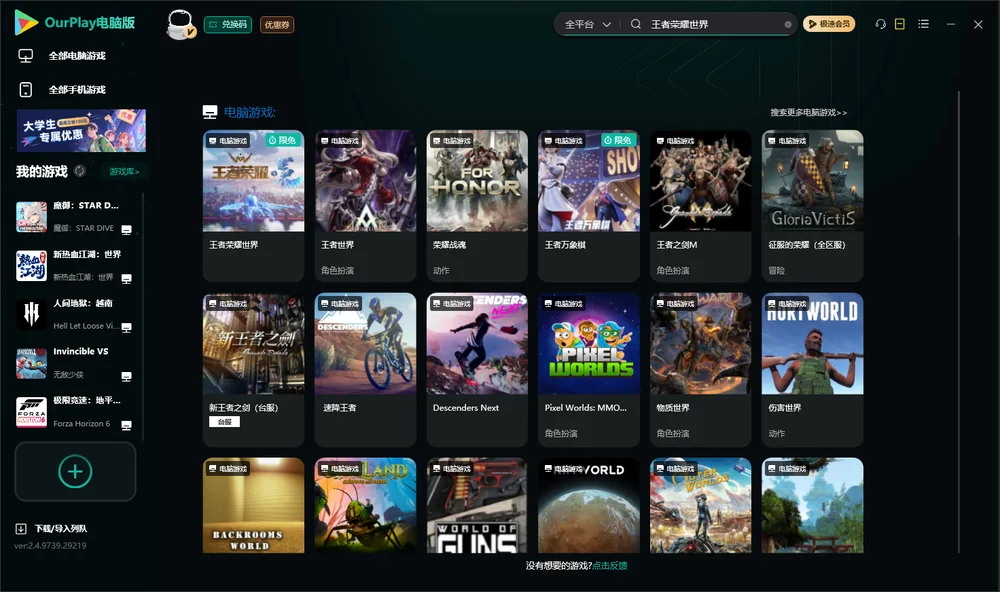Open the World of Guns cover
The width and height of the screenshot is (1000, 592).
pyautogui.click(x=477, y=505)
